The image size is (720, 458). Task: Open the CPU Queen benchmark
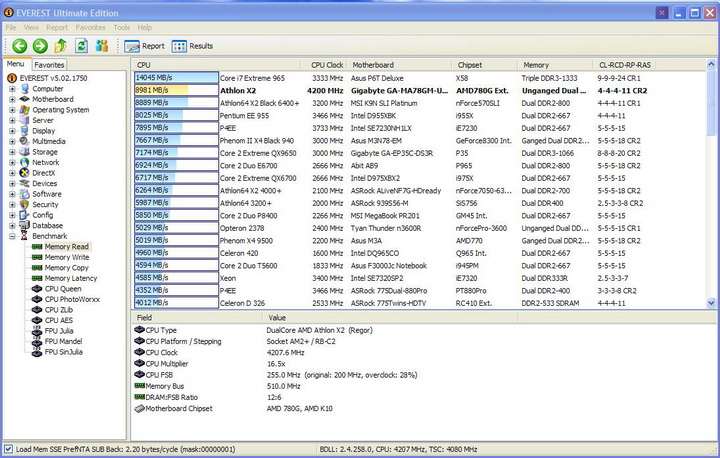coord(63,289)
